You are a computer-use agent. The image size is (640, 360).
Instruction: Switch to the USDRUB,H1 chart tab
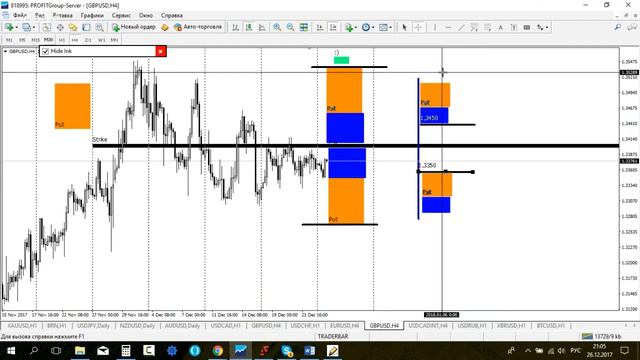click(x=472, y=326)
